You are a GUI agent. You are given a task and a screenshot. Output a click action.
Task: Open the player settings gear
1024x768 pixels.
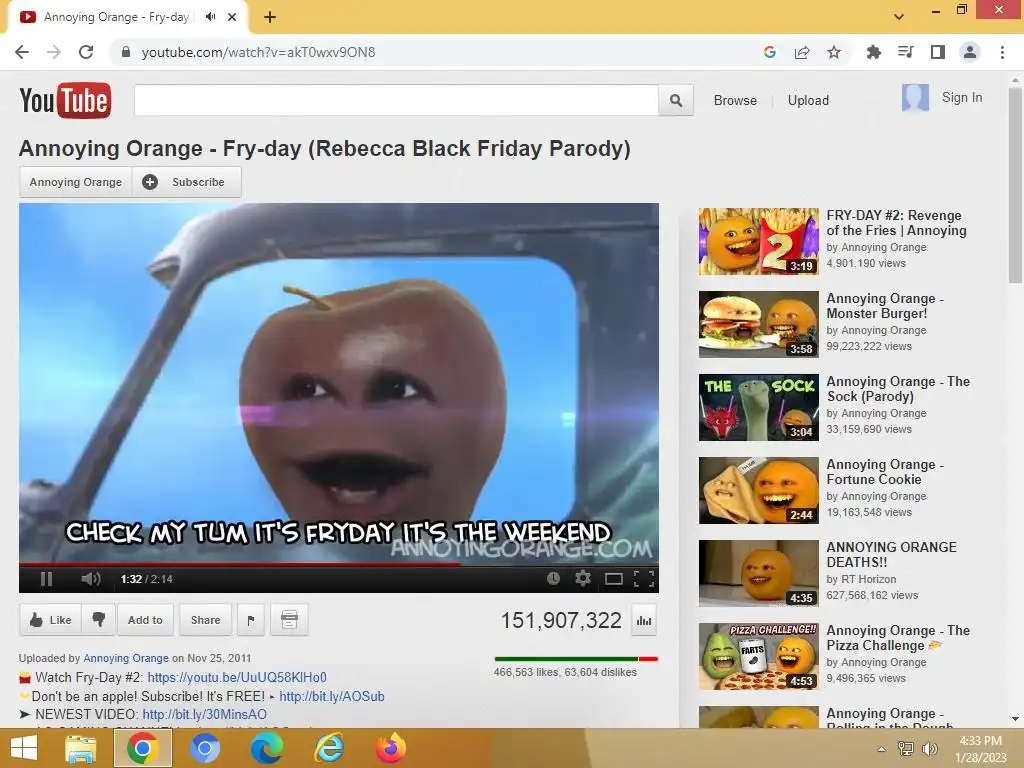pos(583,578)
